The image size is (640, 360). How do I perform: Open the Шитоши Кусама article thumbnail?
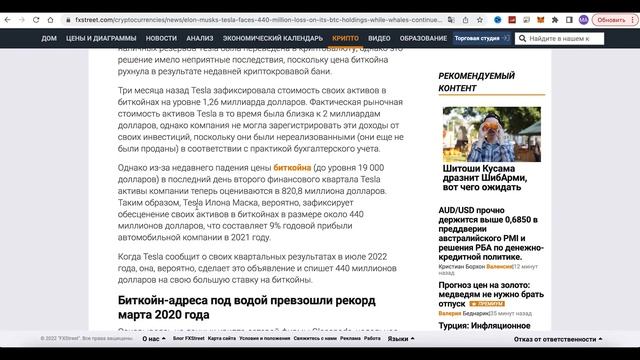492,134
